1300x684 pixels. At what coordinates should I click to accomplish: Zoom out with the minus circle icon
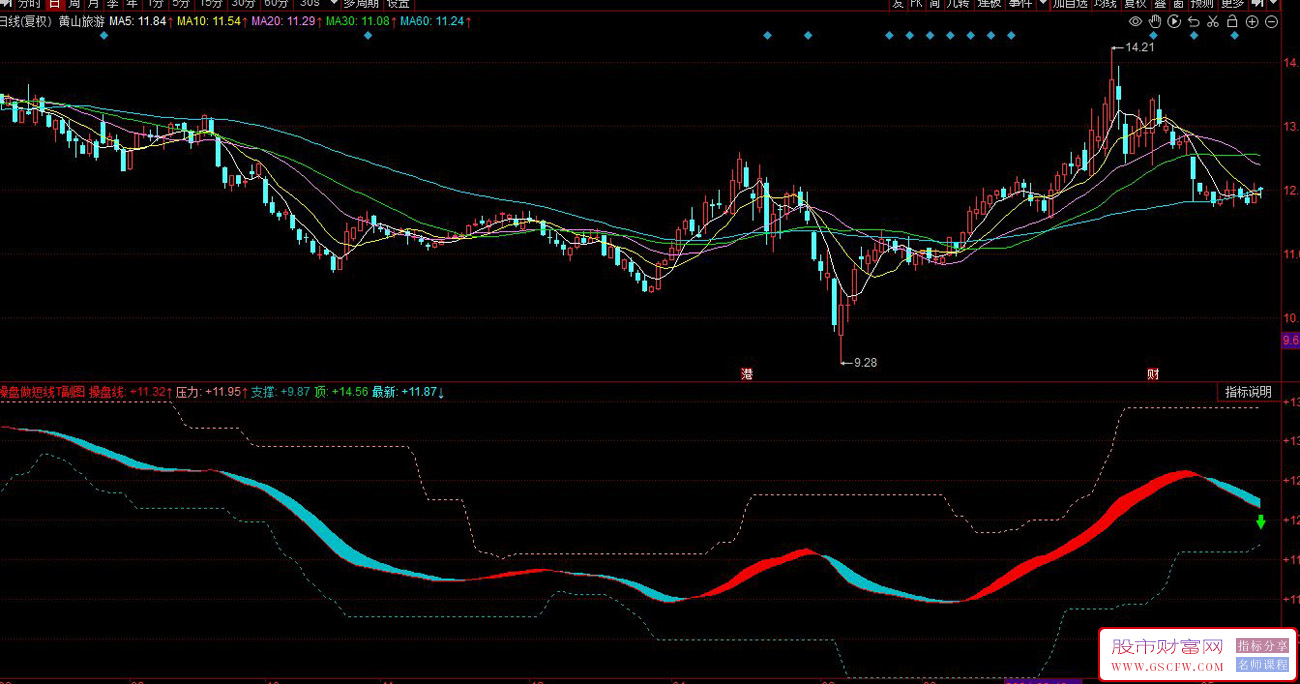pos(1272,21)
